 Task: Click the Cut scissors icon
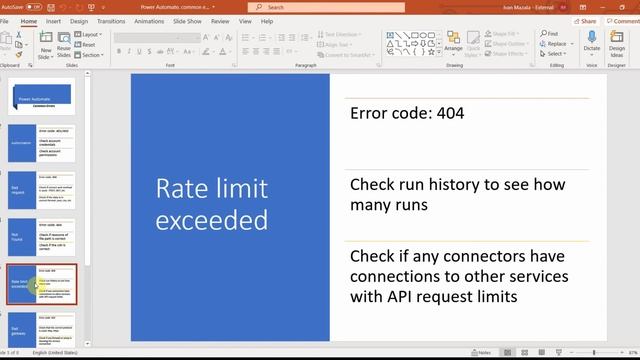18,35
